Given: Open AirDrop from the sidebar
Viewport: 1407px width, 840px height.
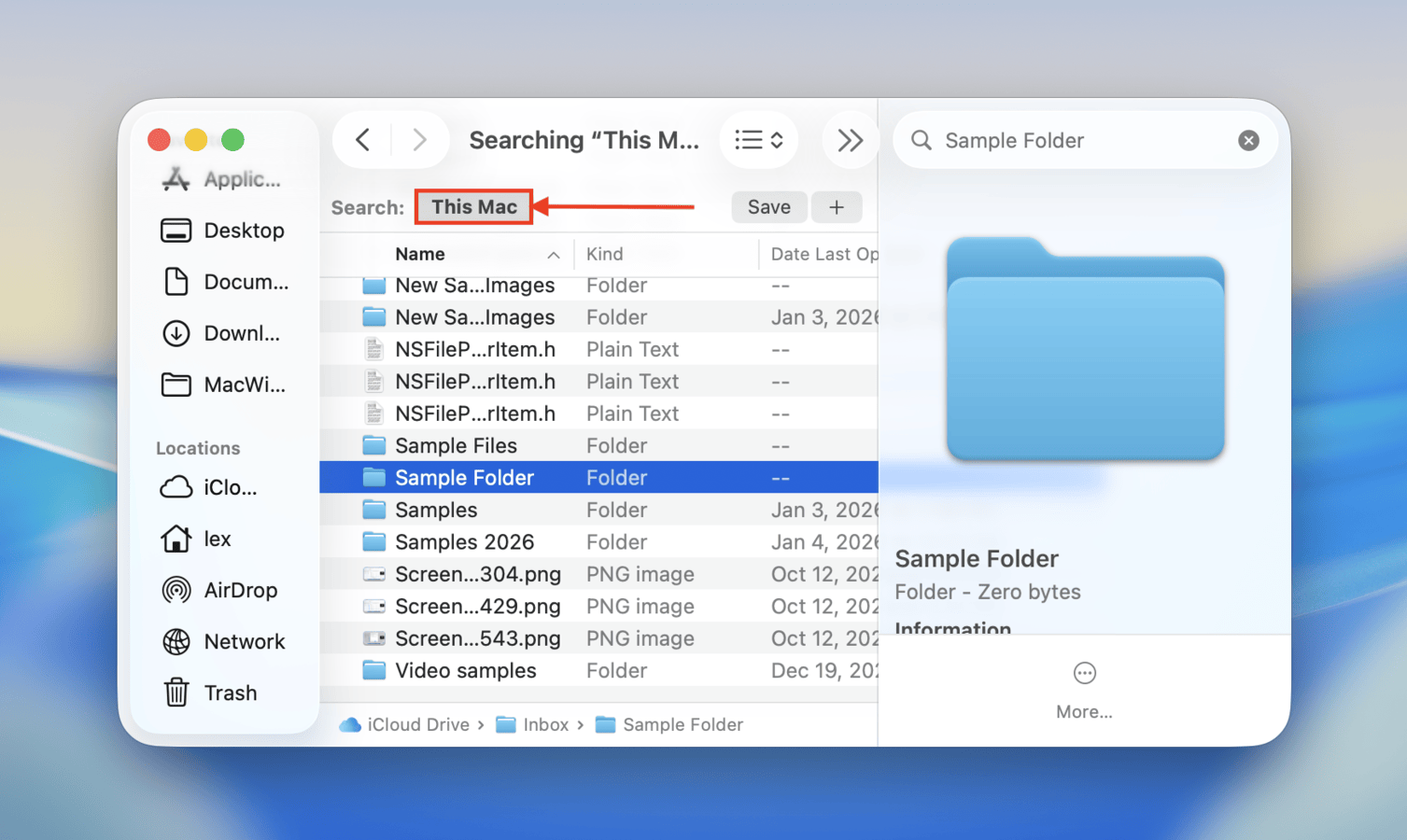Looking at the screenshot, I should 240,590.
